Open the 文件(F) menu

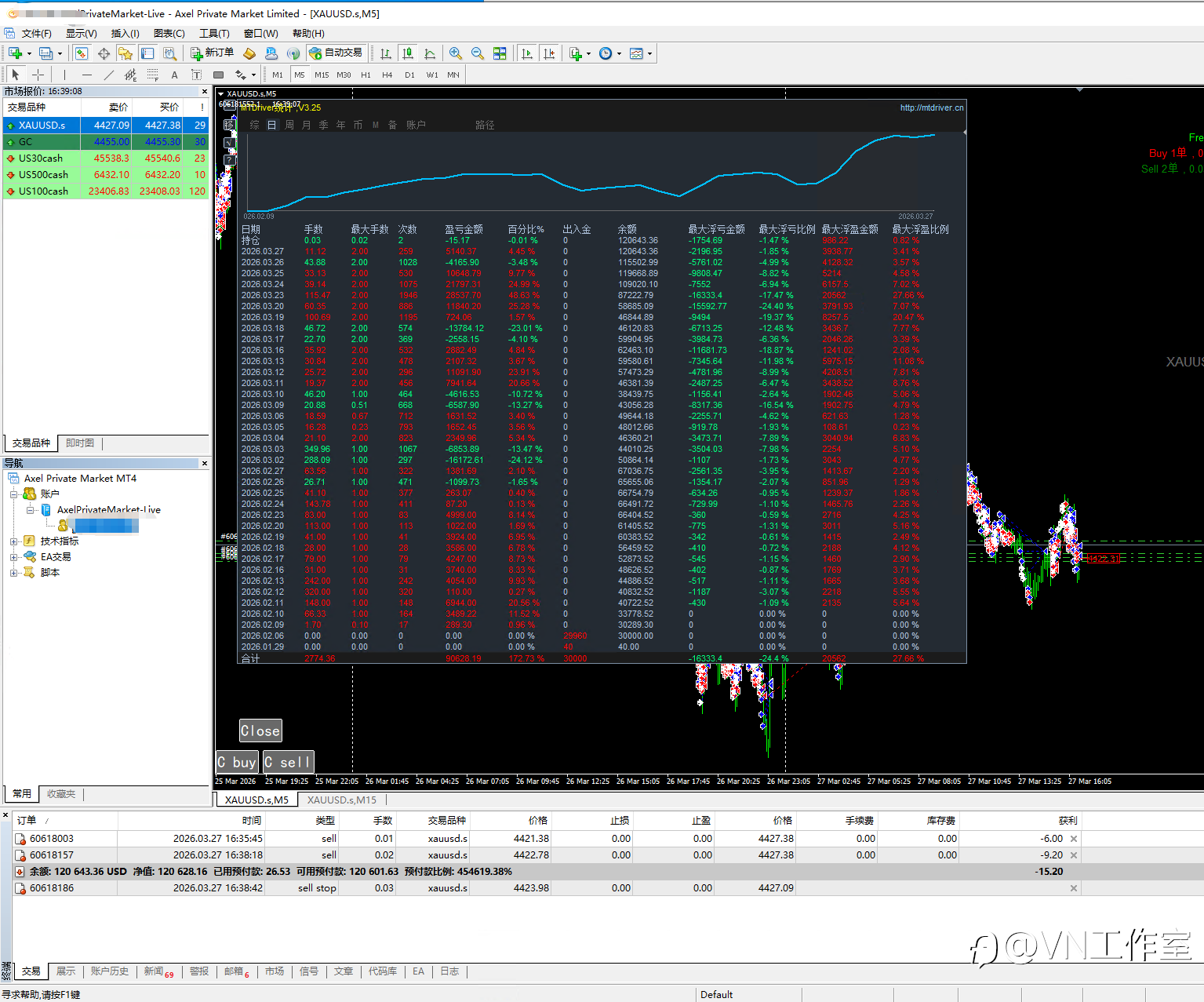tap(37, 33)
